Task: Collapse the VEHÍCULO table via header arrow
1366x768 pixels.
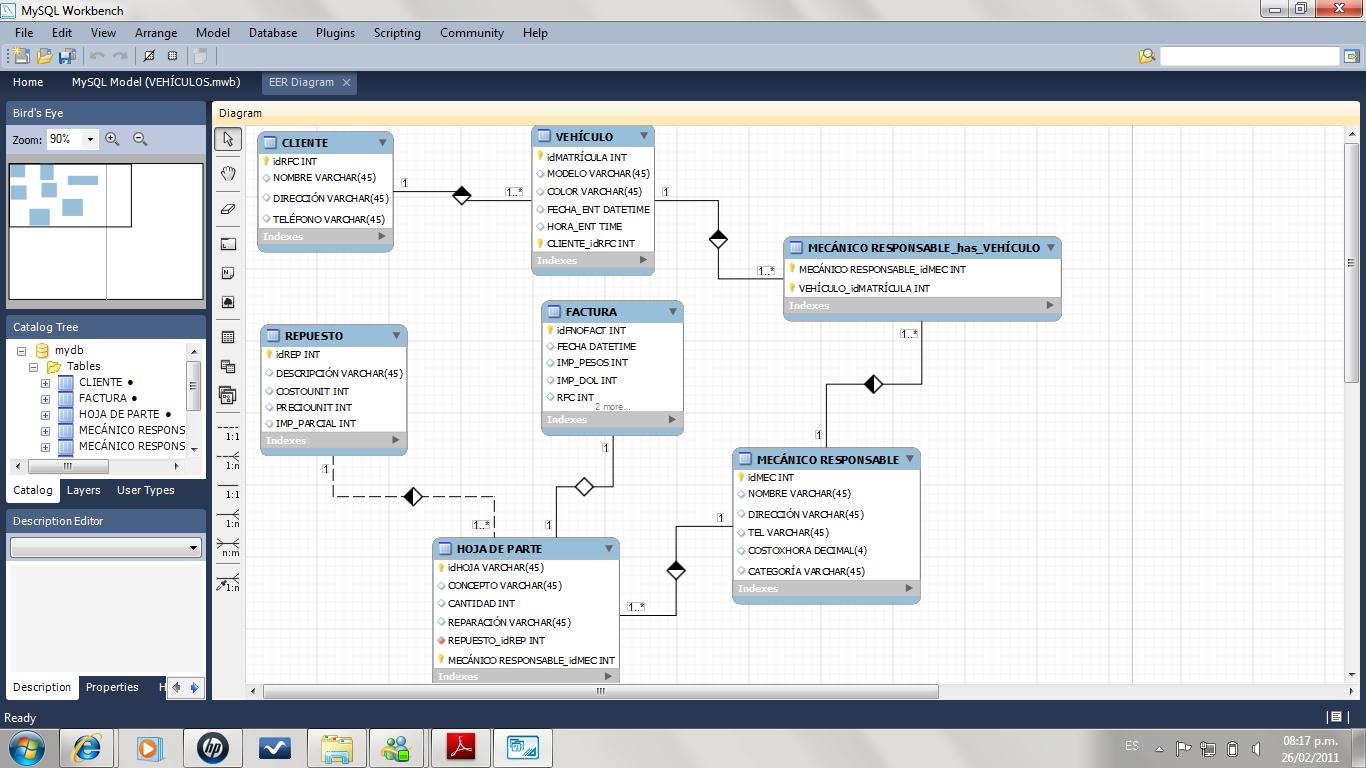Action: (644, 136)
